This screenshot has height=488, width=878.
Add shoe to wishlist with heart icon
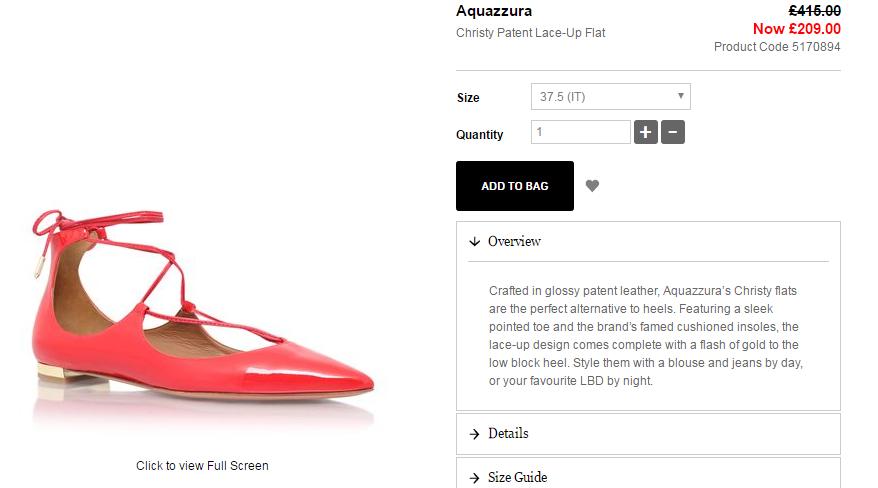tap(592, 185)
